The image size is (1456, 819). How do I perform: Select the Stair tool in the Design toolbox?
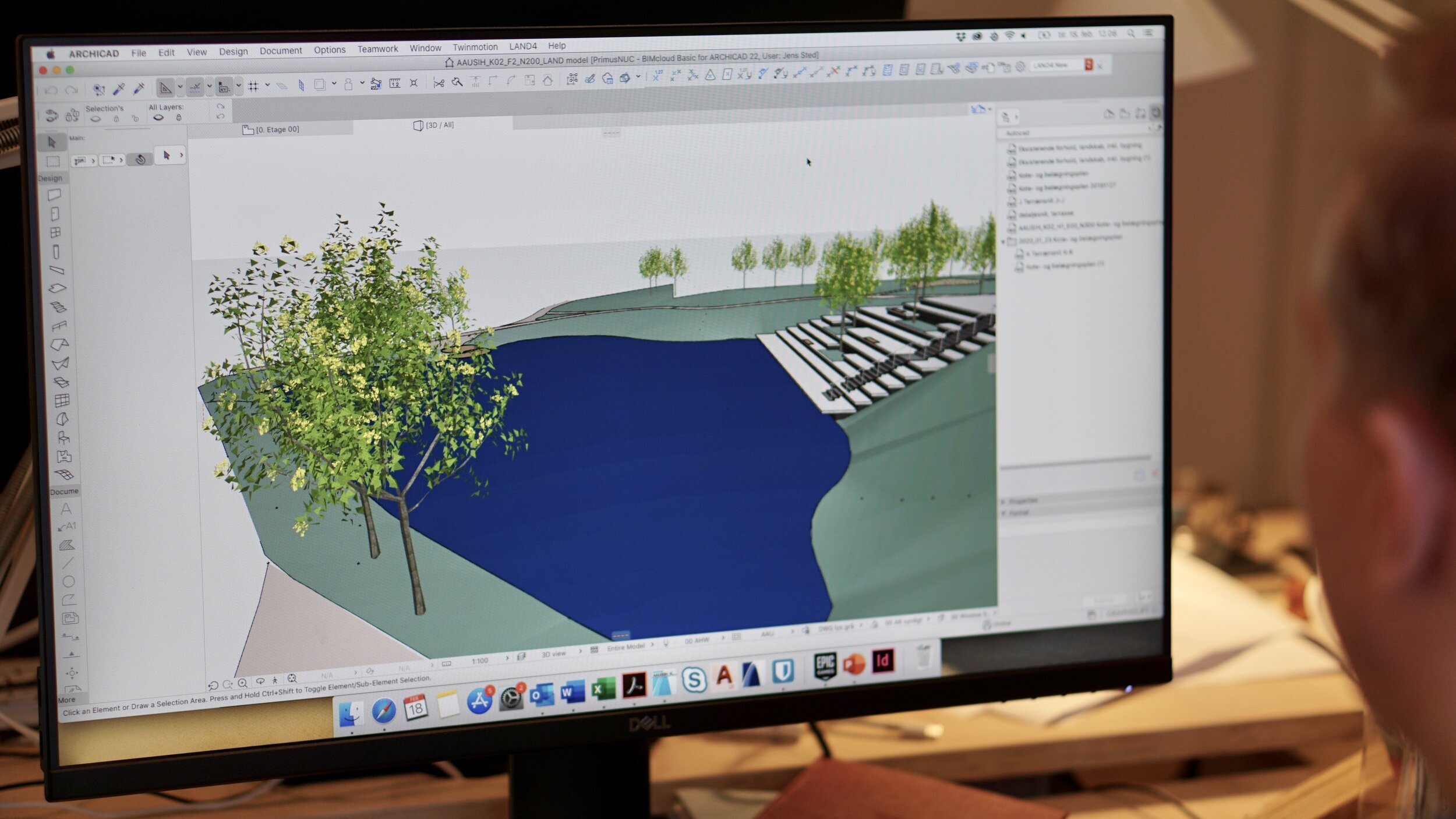(58, 307)
